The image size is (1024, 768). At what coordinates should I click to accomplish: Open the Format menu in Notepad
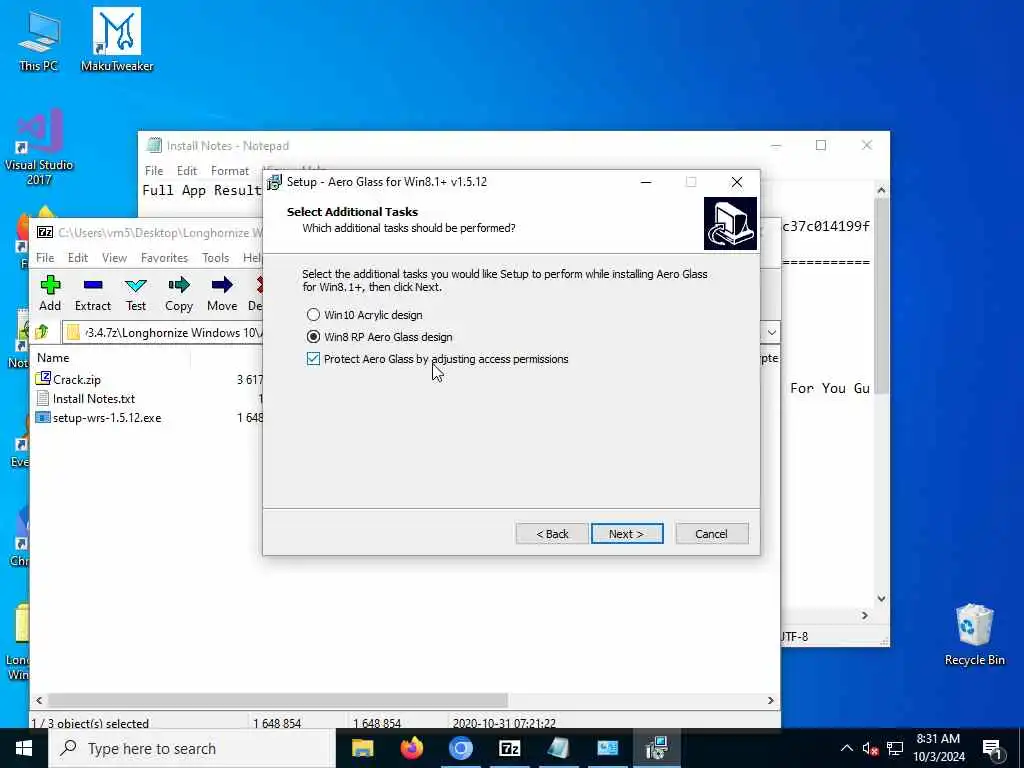pos(230,171)
